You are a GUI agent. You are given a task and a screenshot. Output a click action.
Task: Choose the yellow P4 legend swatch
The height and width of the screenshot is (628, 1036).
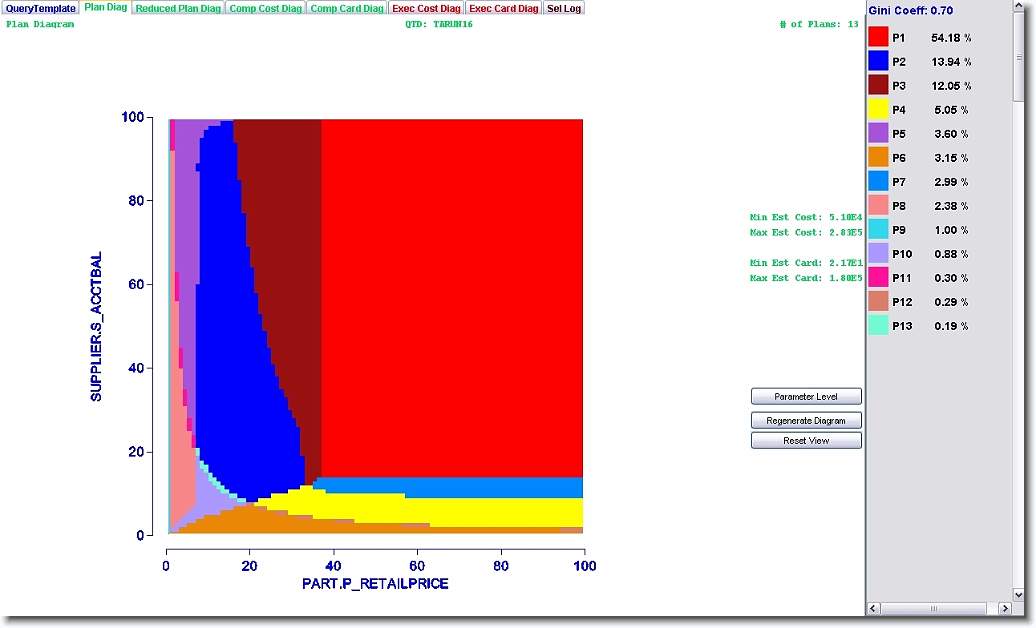click(x=878, y=109)
